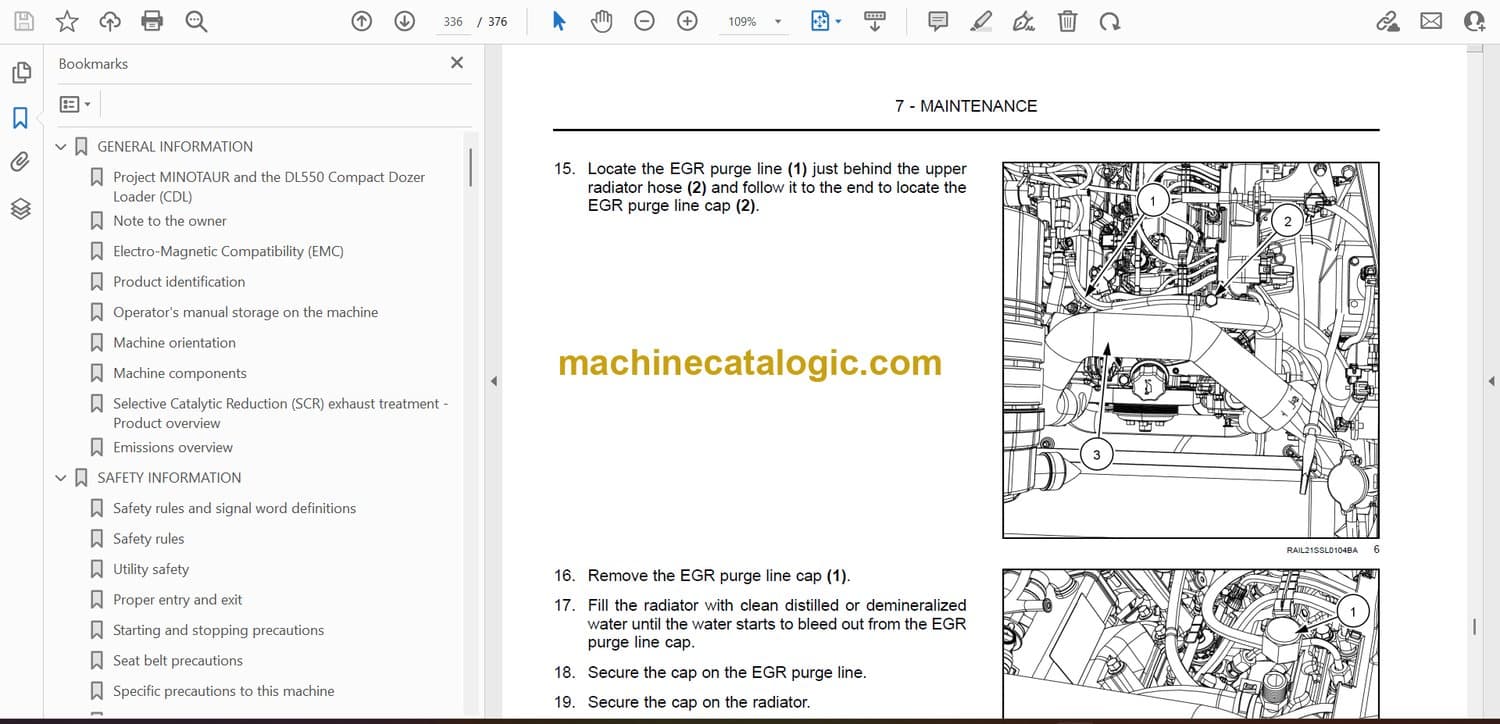Toggle the page thumbnails panel
Screen dimensions: 1500x724
[20, 73]
